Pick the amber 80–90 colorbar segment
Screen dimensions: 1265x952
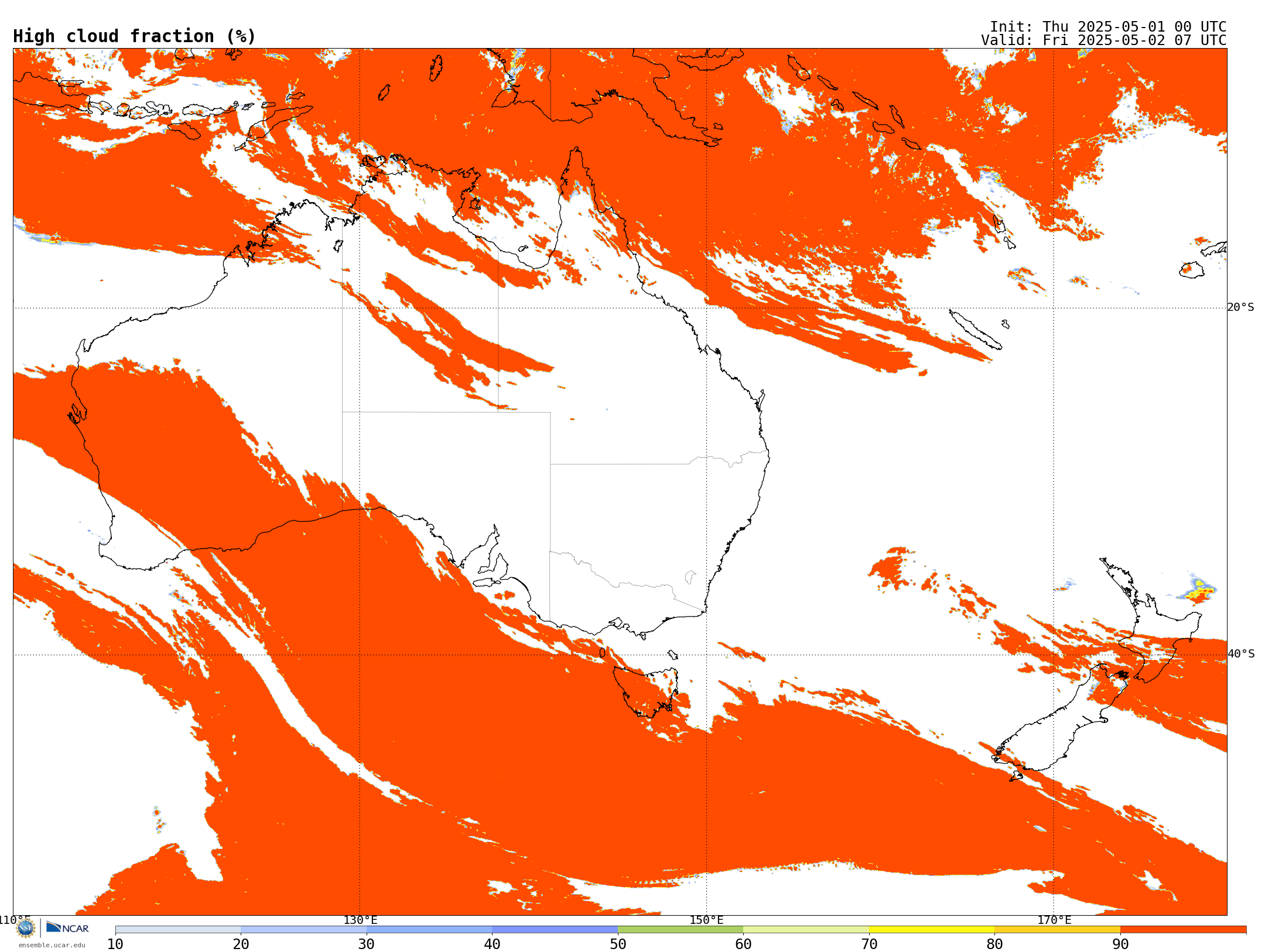(x=1057, y=930)
